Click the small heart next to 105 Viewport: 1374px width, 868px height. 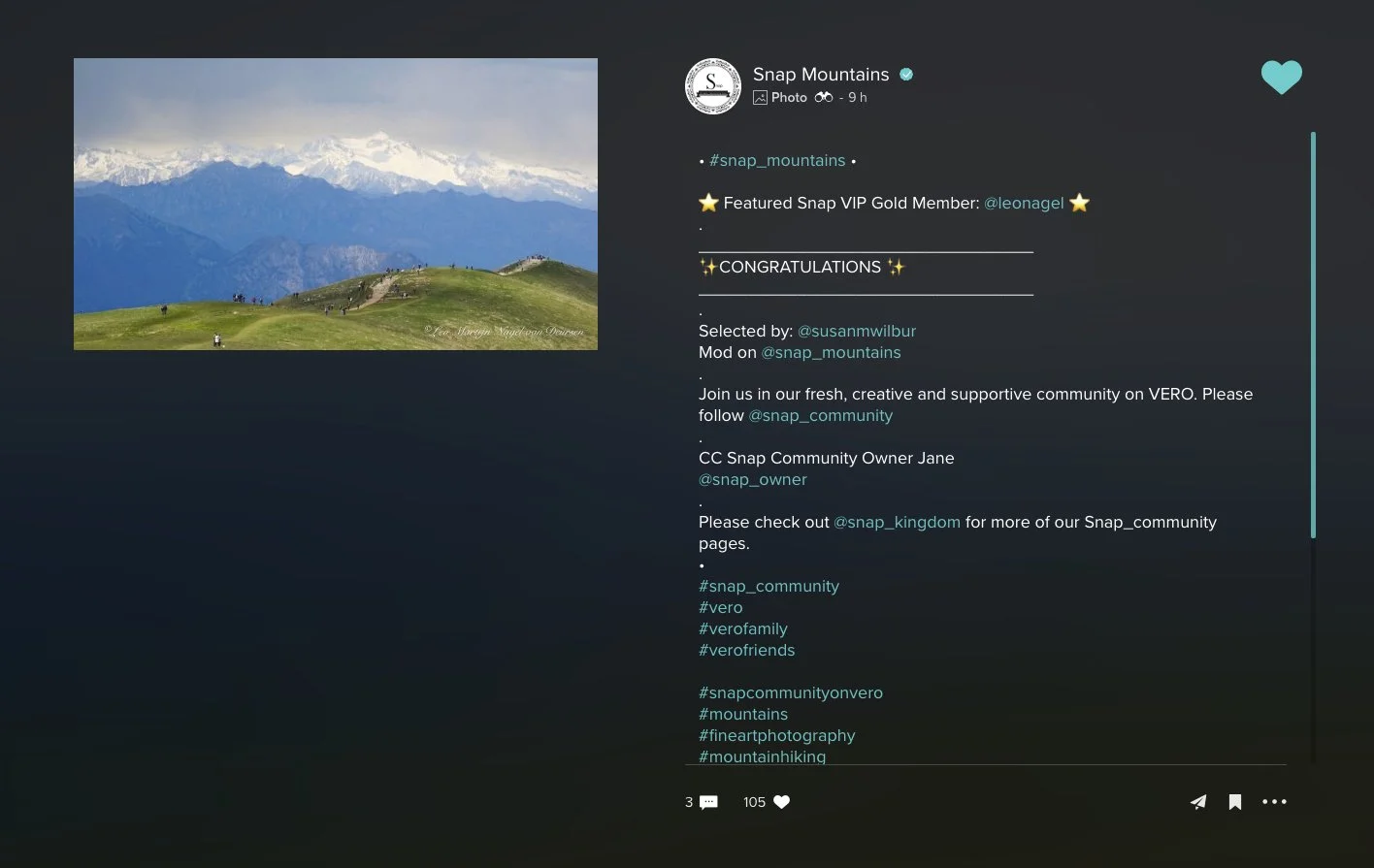click(781, 802)
